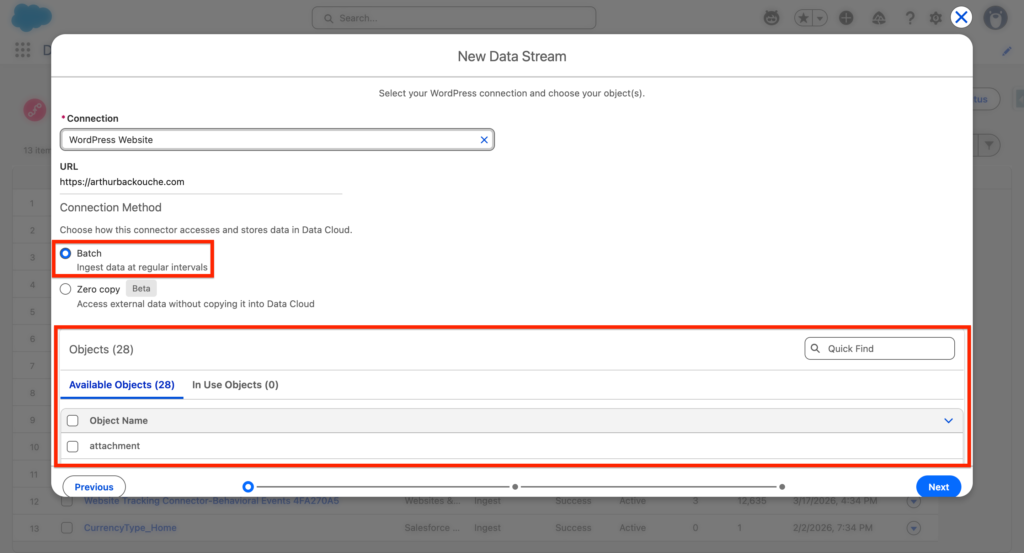This screenshot has width=1024, height=553.
Task: Click the Favorites star icon
Action: pyautogui.click(x=803, y=18)
